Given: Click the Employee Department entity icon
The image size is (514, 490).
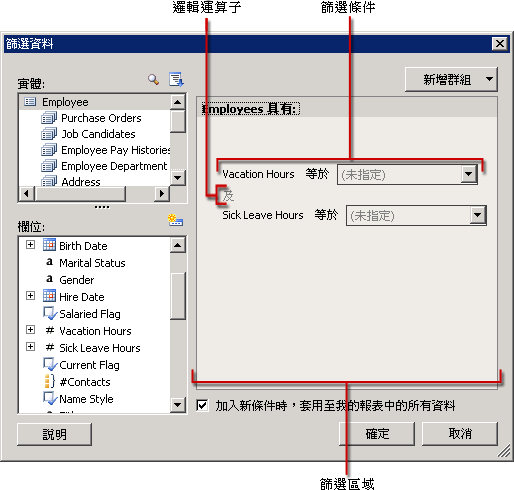Looking at the screenshot, I should (x=49, y=166).
